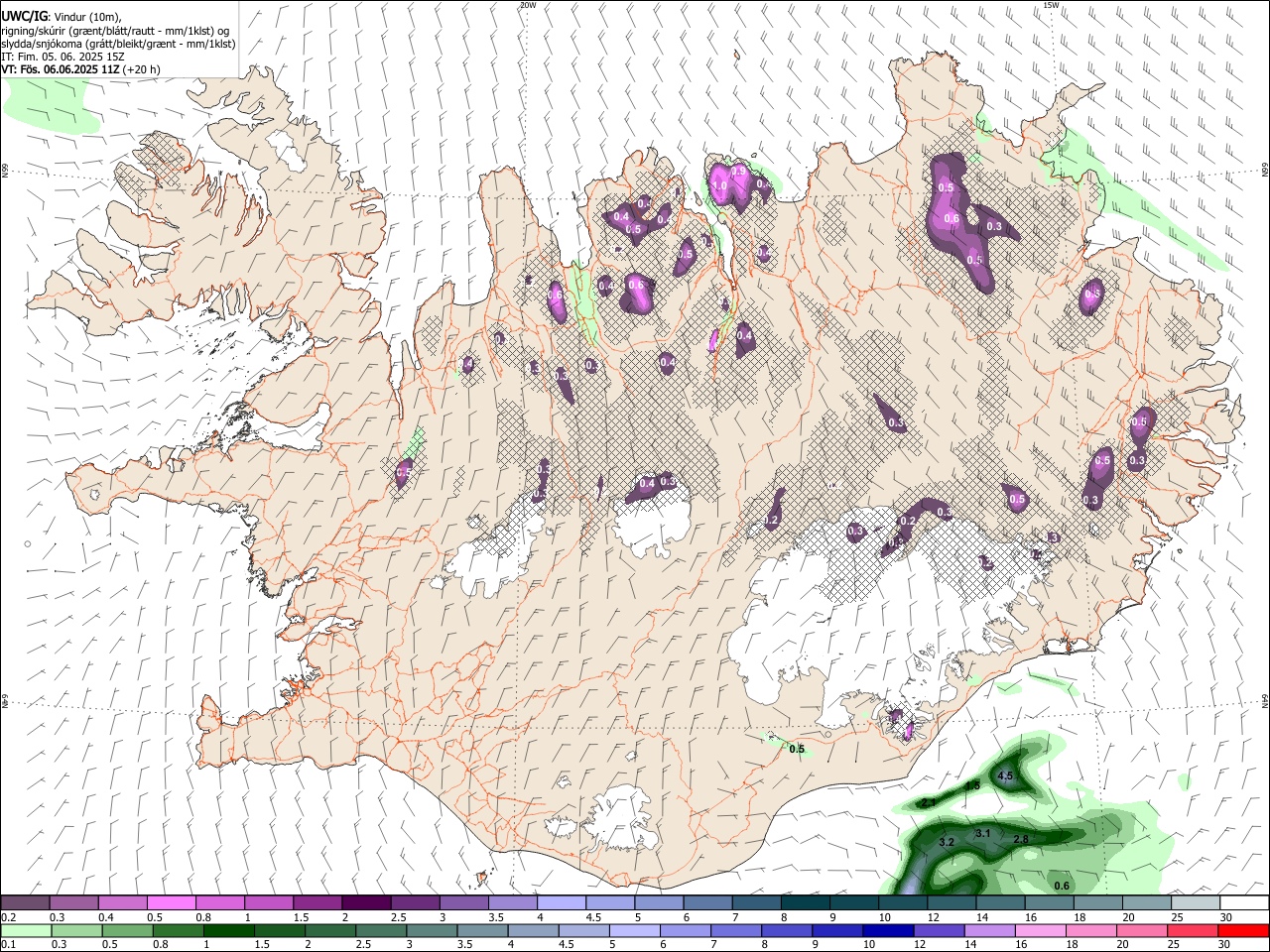This screenshot has height=952, width=1270.
Task: Click the 4.5 rainfall value offshore on the map
Action: (x=1005, y=776)
